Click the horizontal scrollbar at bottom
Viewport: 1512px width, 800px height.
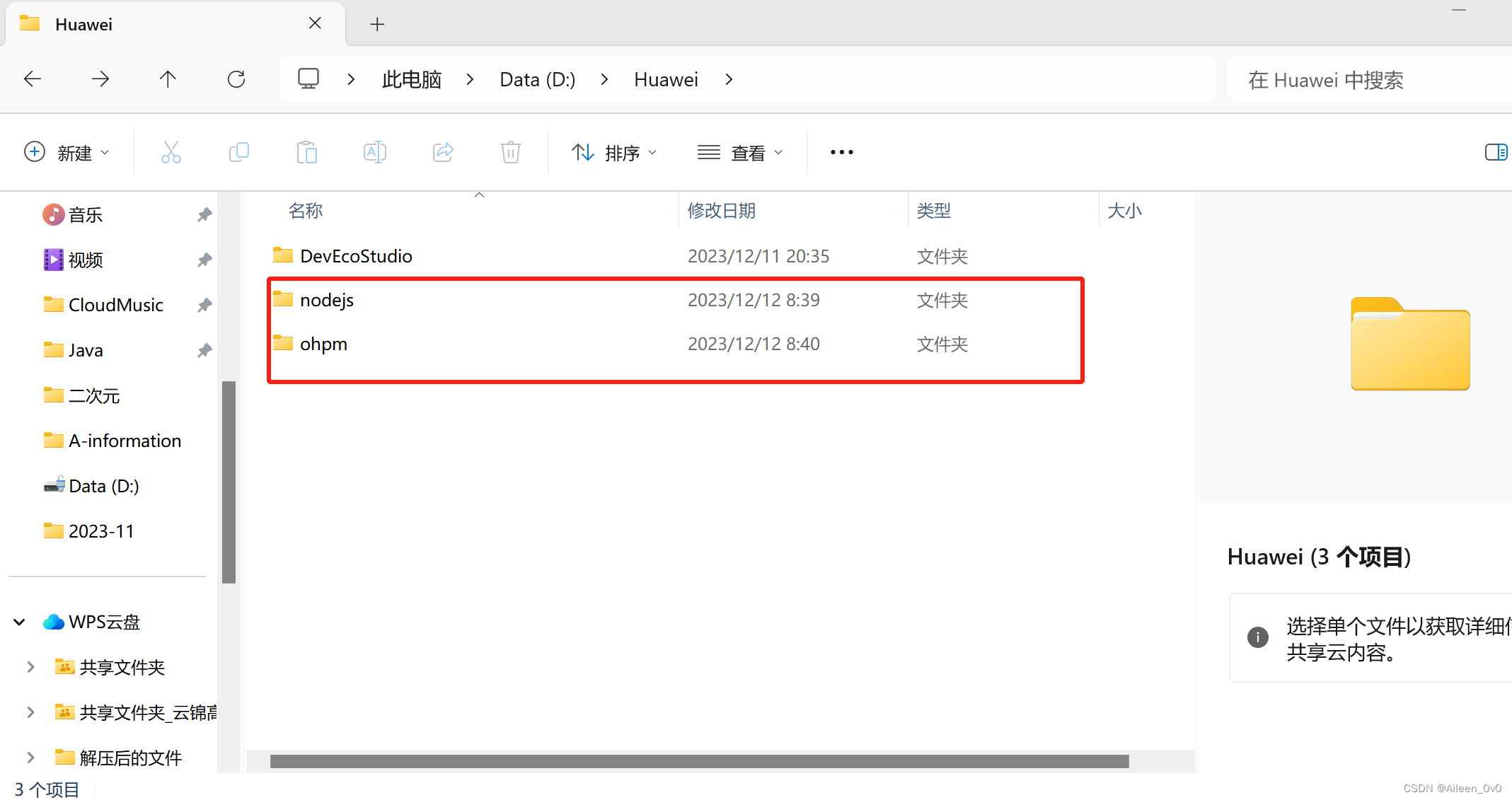click(699, 761)
